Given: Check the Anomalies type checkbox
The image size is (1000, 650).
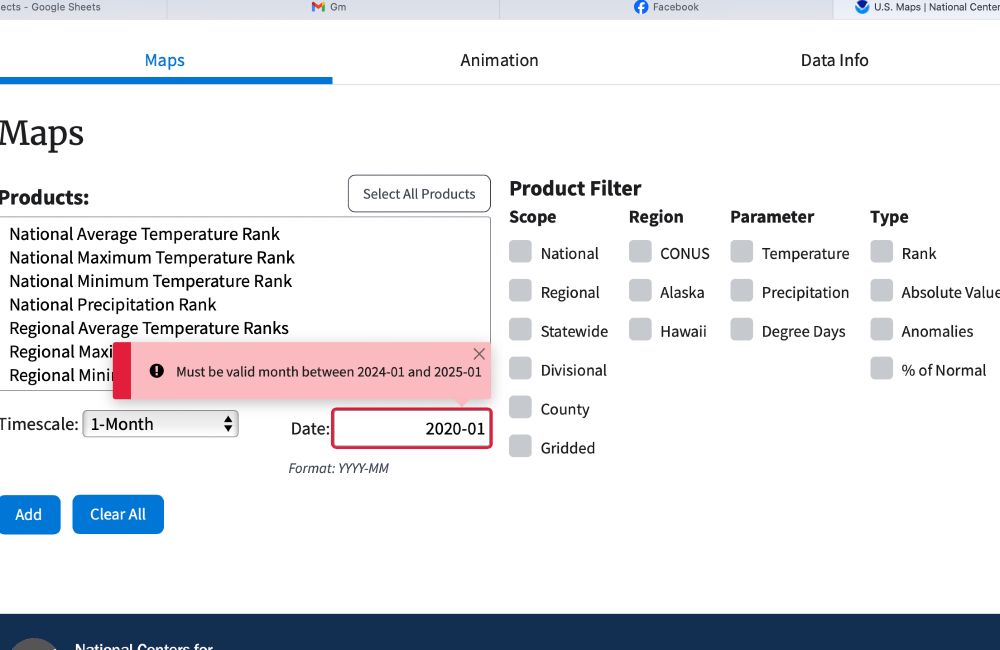Looking at the screenshot, I should (881, 330).
